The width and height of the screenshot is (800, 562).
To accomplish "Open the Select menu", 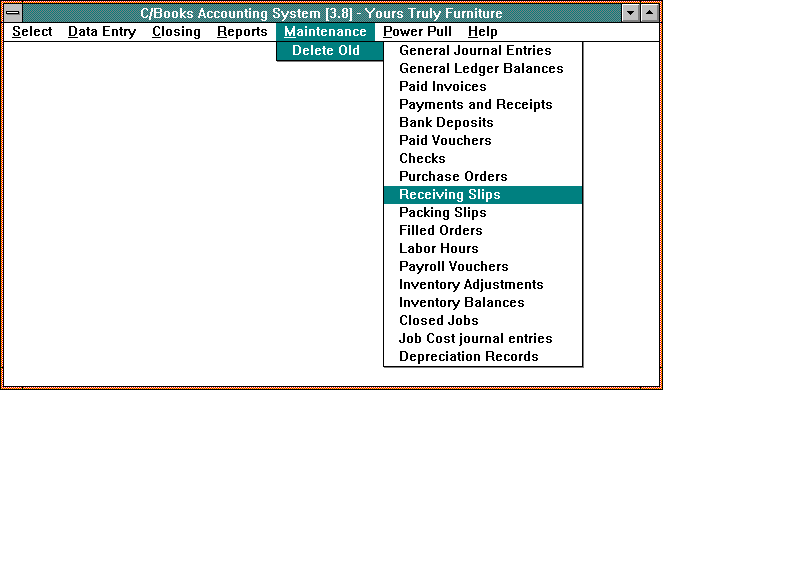I will click(x=32, y=32).
